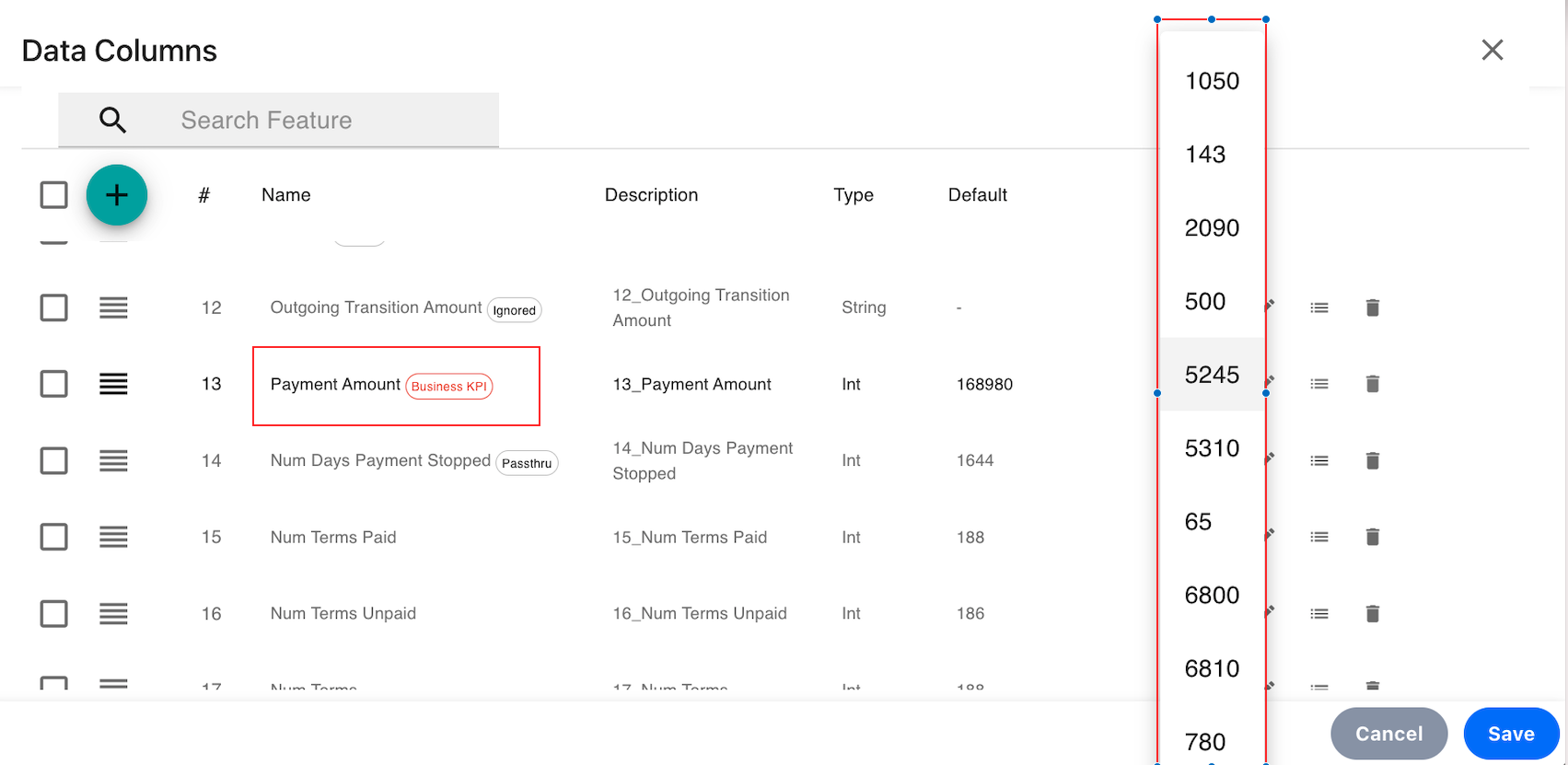1568x765 pixels.
Task: Click the Default column header
Action: 978,195
